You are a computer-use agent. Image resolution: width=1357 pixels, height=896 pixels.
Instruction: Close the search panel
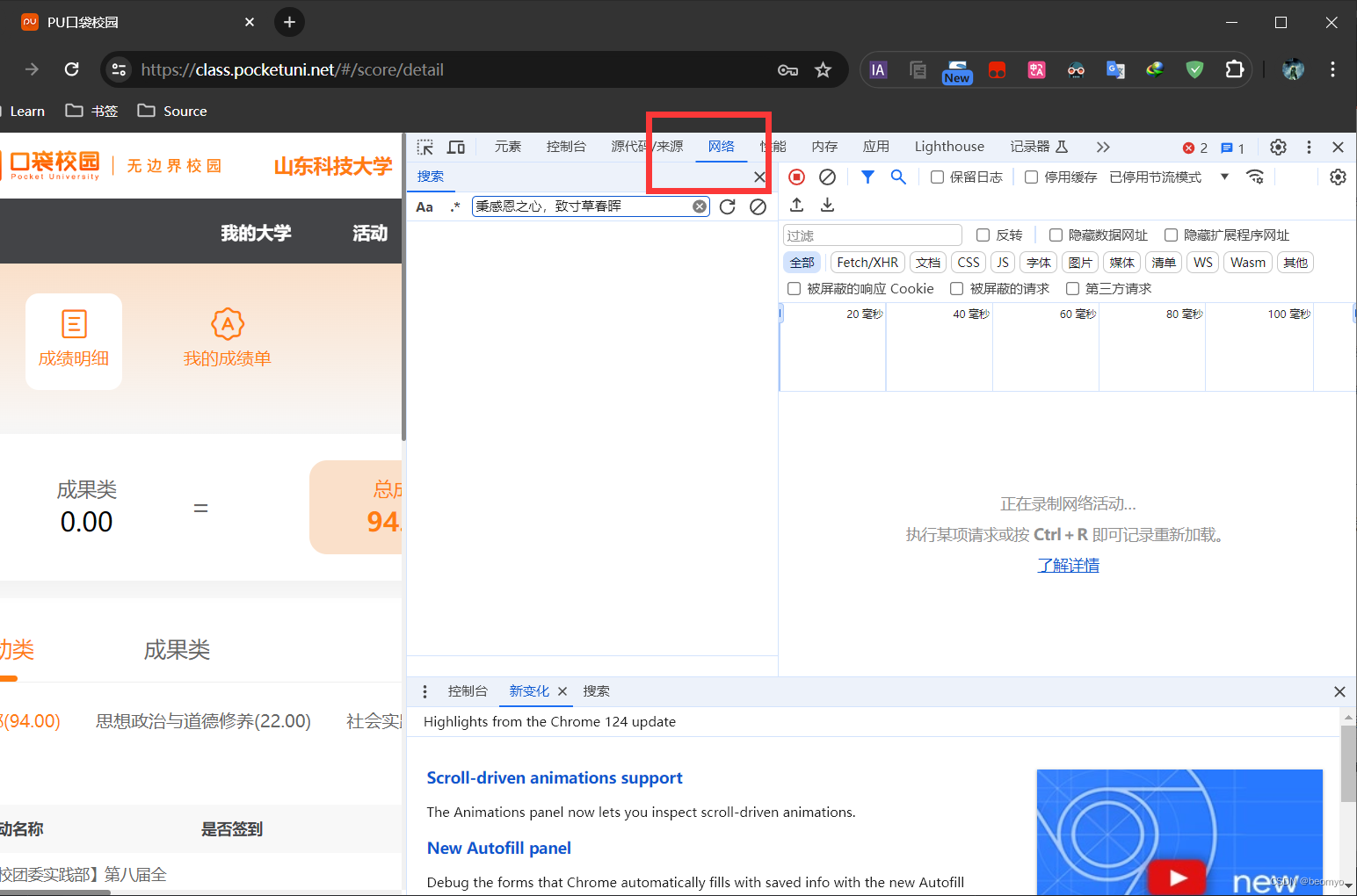759,177
